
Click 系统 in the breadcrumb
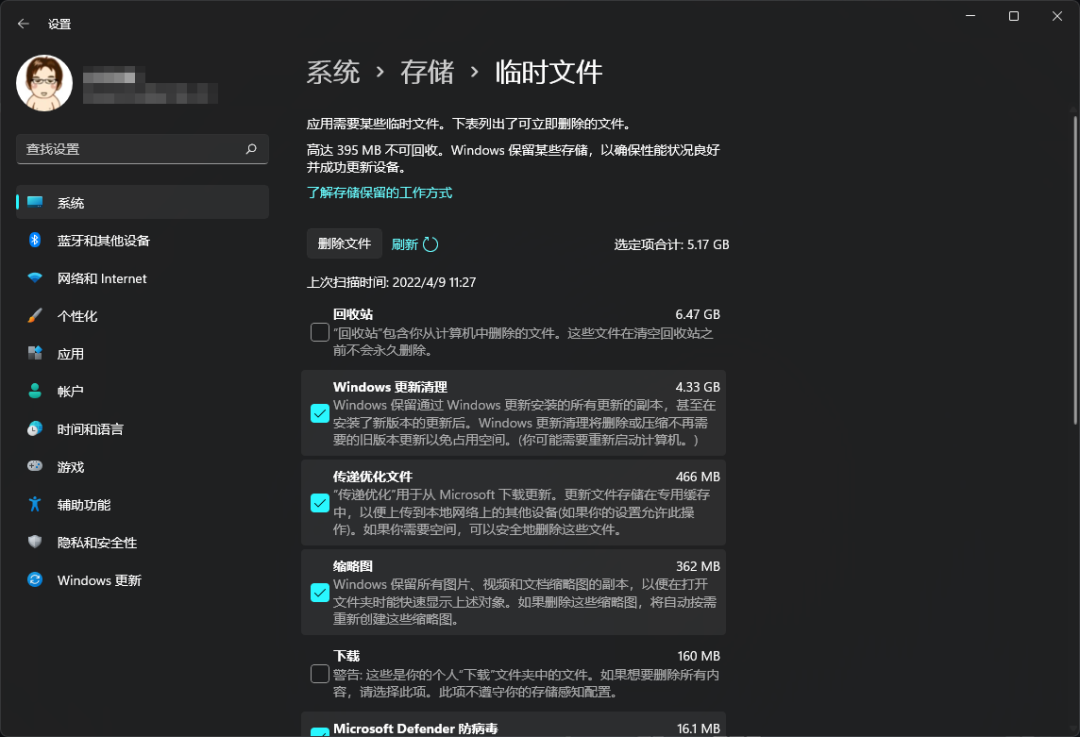pyautogui.click(x=333, y=72)
